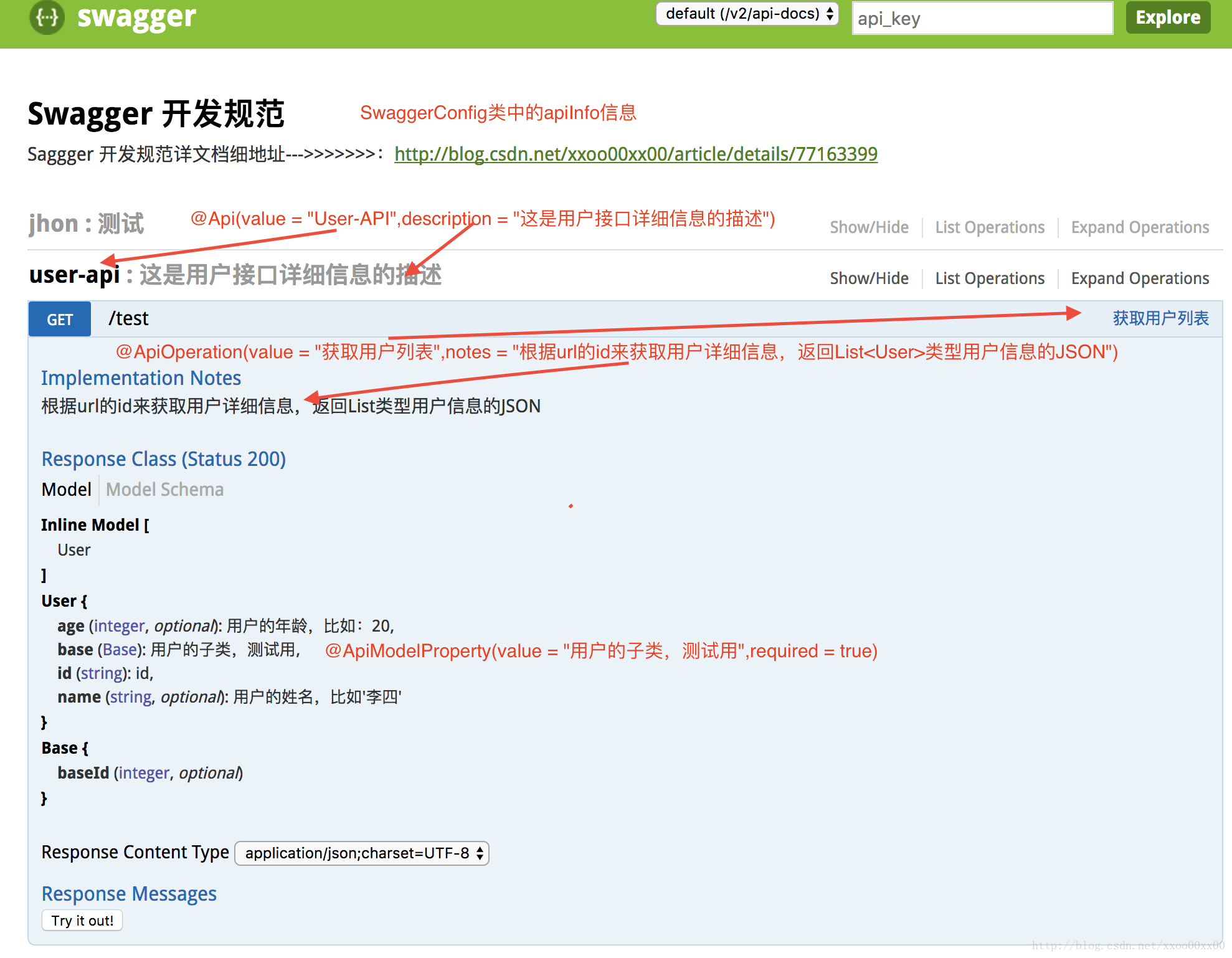Click the Swagger logo icon
Image resolution: width=1232 pixels, height=958 pixels.
click(x=47, y=17)
